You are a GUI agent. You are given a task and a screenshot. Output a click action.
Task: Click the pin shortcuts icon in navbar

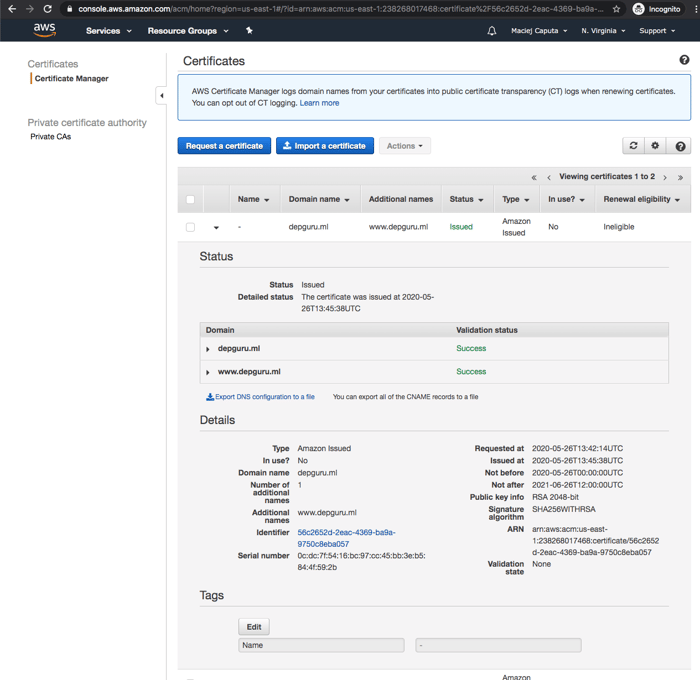249,31
